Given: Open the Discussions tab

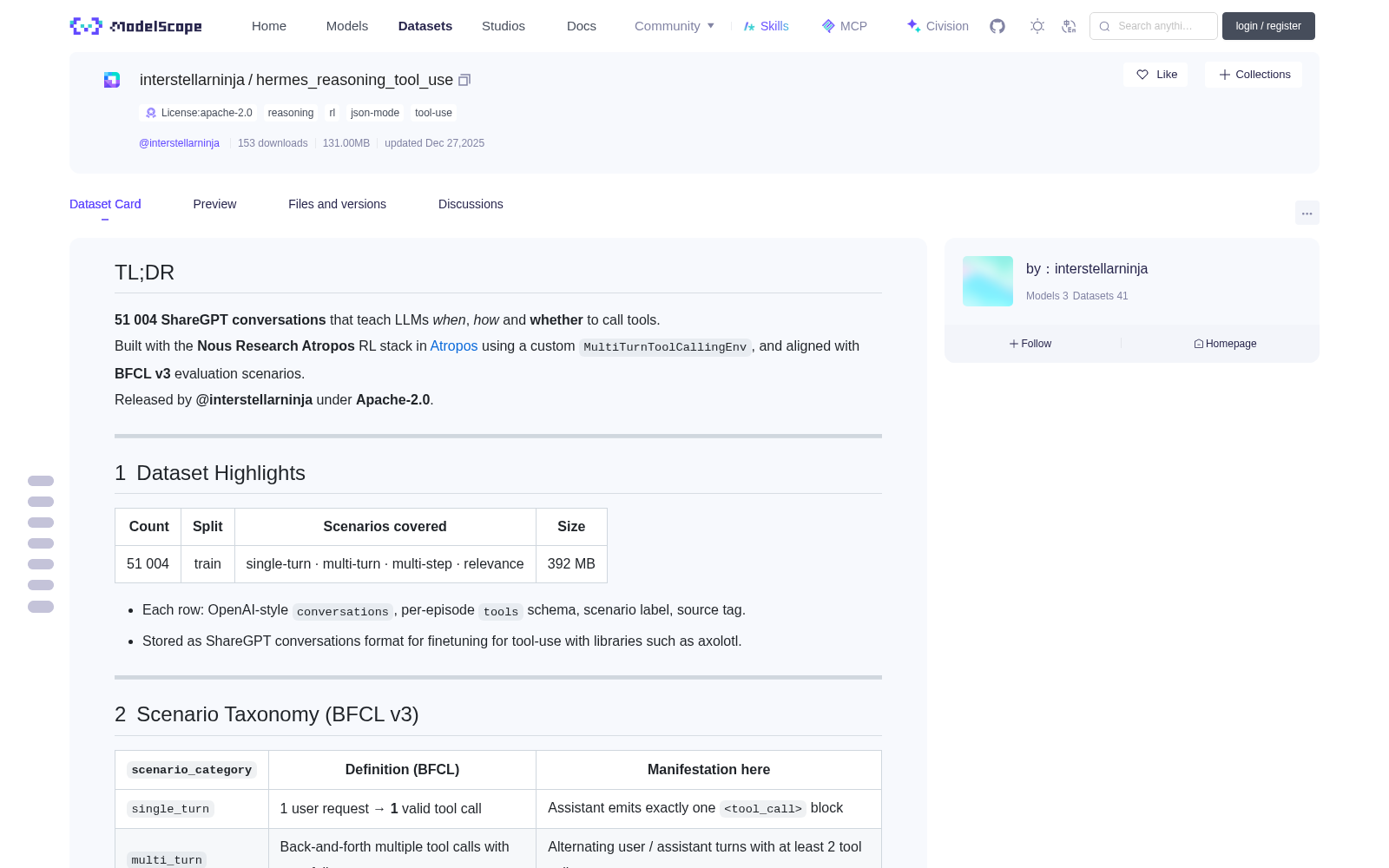Looking at the screenshot, I should tap(471, 204).
